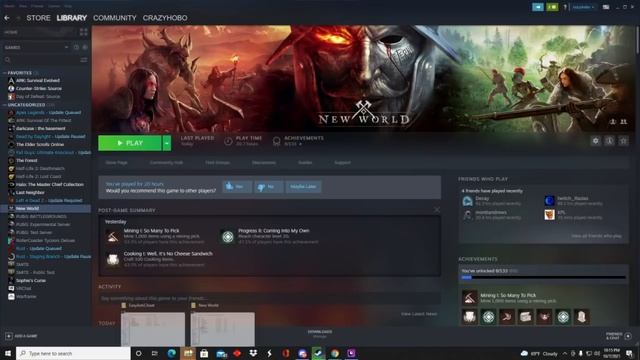Viewport: 640px width, 360px height.
Task: Click the Warframe game icon in sidebar
Action: (11, 296)
